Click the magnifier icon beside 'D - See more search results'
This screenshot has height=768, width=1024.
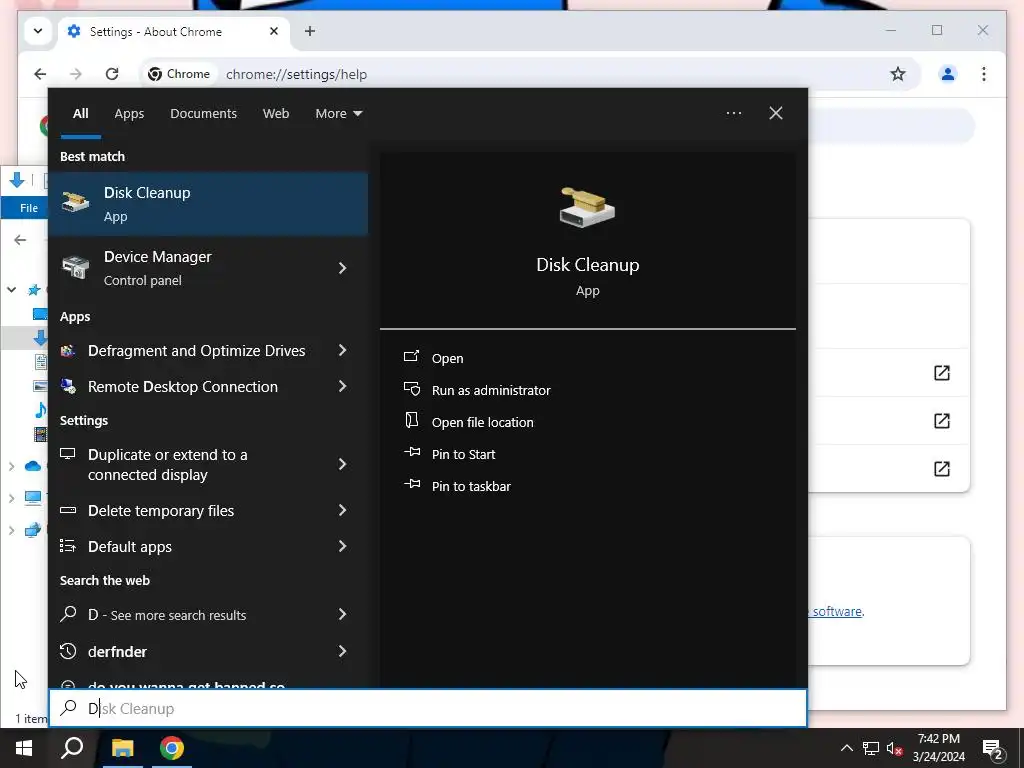[68, 614]
